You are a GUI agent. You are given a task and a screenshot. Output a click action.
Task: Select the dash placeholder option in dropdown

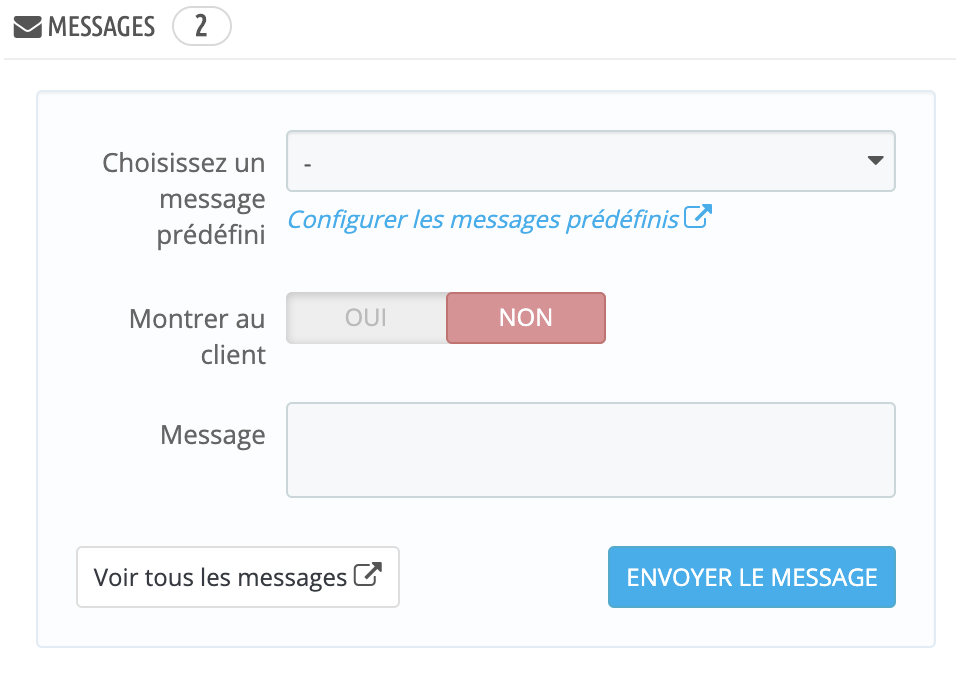click(x=308, y=164)
